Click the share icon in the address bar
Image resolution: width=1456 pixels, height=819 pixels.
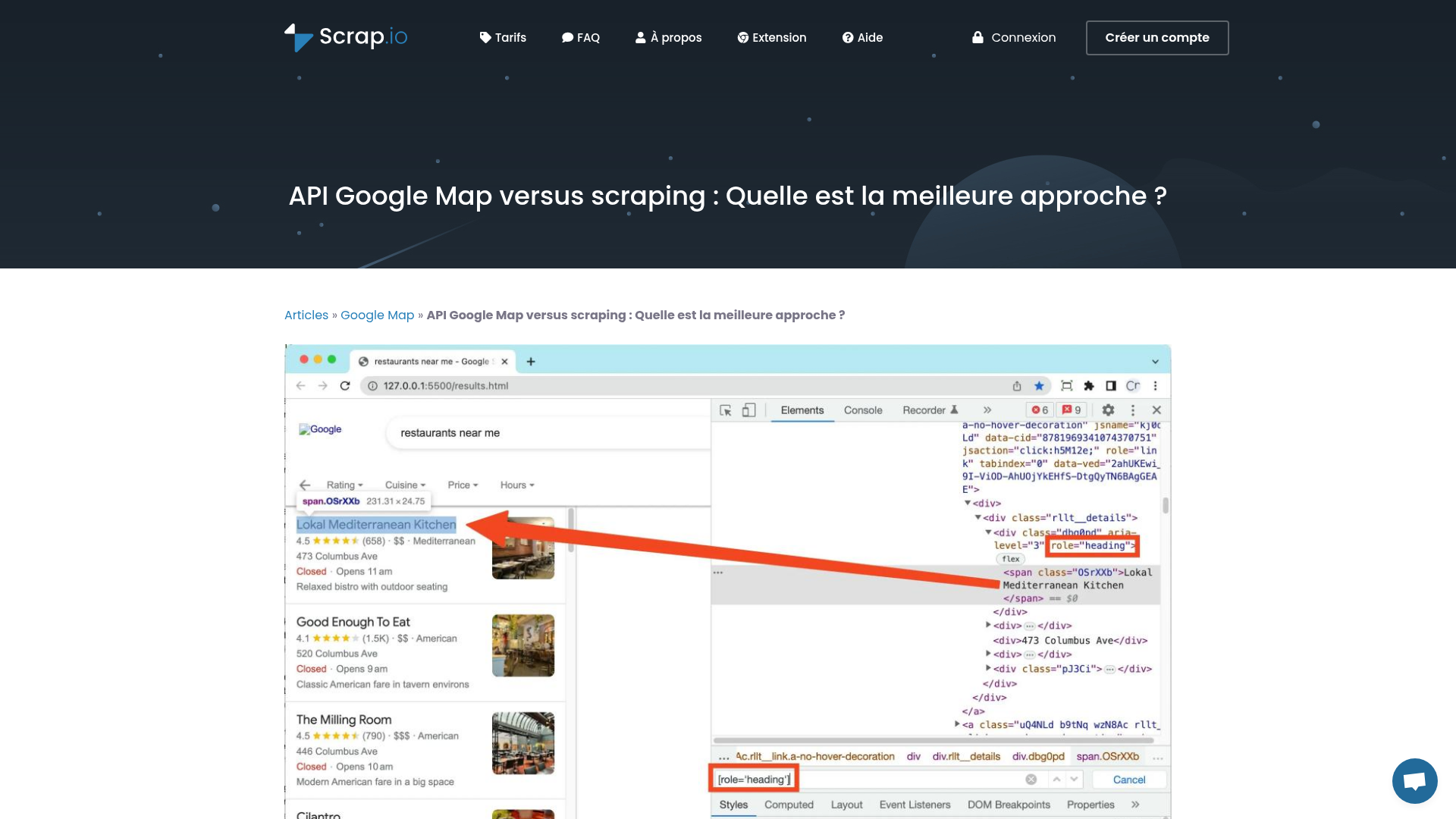coord(1017,386)
